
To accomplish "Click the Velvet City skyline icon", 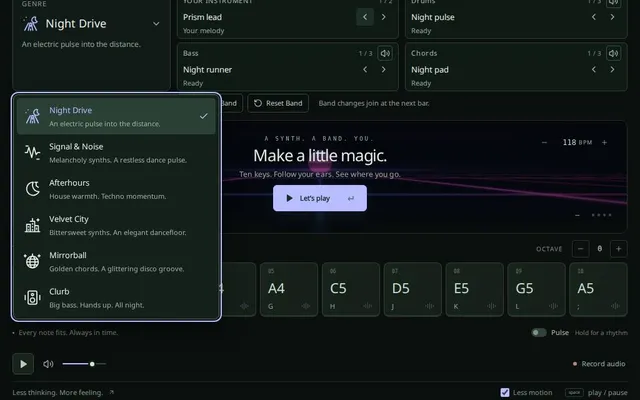I will [32, 225].
